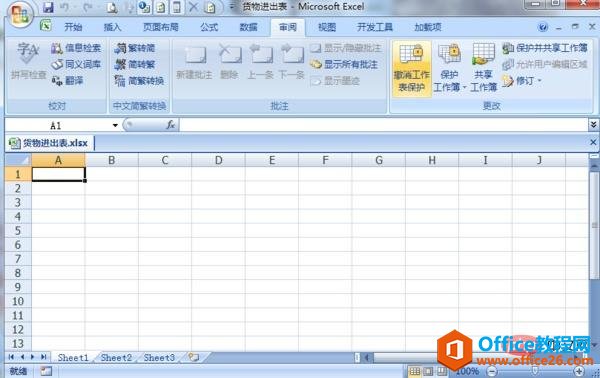Click the macro record icon in status bar
The image size is (600, 378).
[46, 371]
